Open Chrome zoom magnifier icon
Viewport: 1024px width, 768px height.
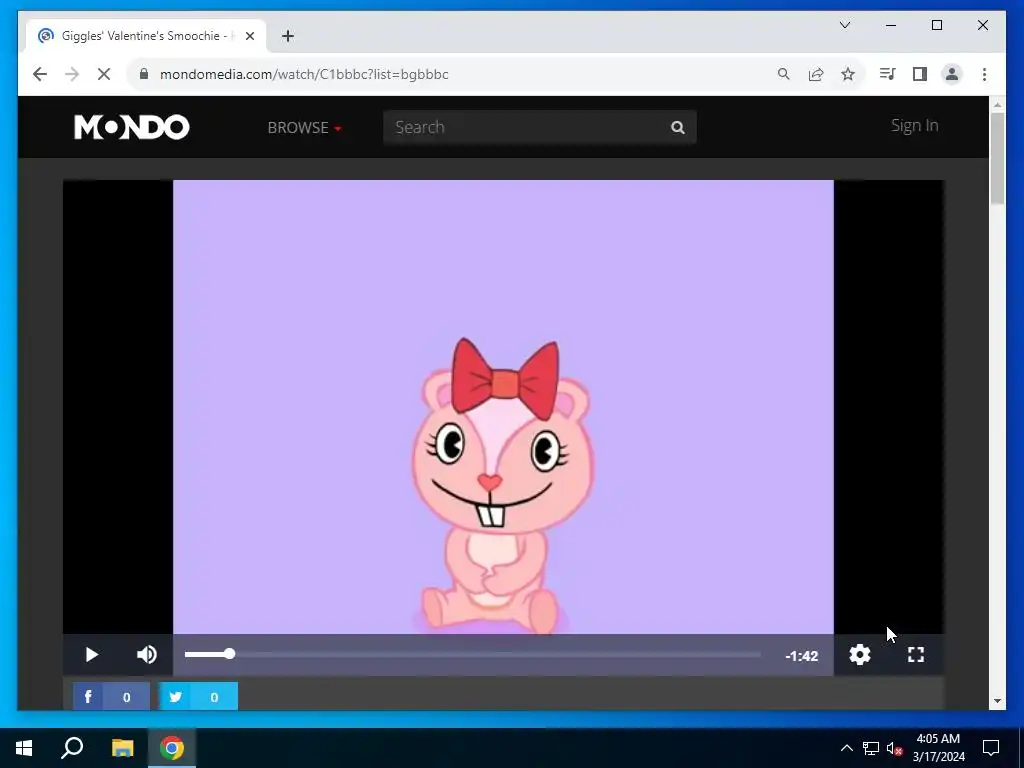coord(784,74)
